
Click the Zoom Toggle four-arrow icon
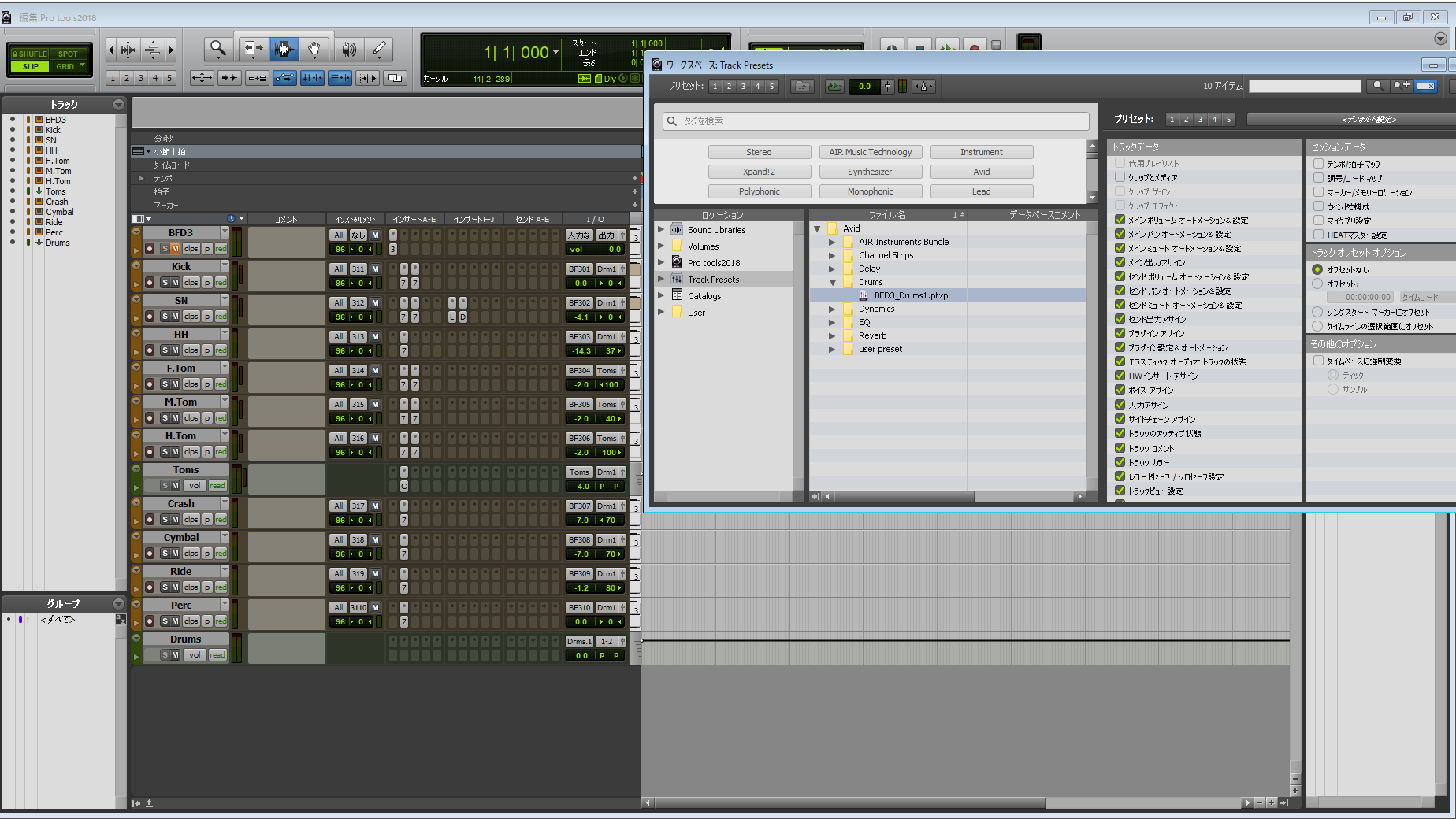pyautogui.click(x=202, y=78)
